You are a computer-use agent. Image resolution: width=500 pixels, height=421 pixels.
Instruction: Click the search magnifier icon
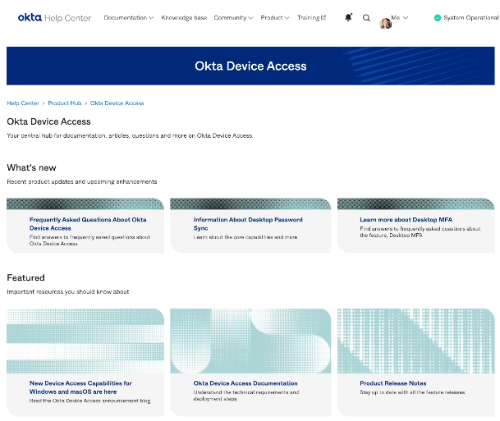[366, 18]
